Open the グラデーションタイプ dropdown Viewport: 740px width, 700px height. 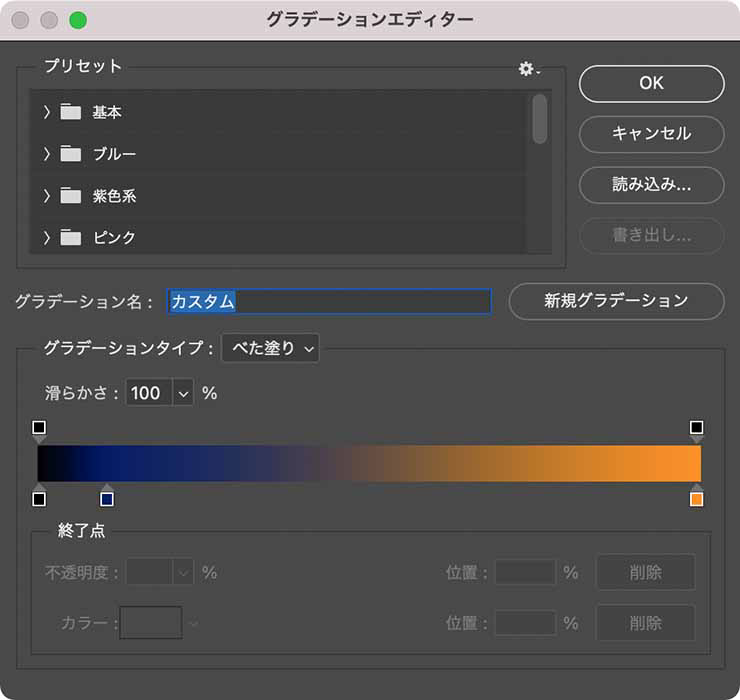(x=269, y=348)
